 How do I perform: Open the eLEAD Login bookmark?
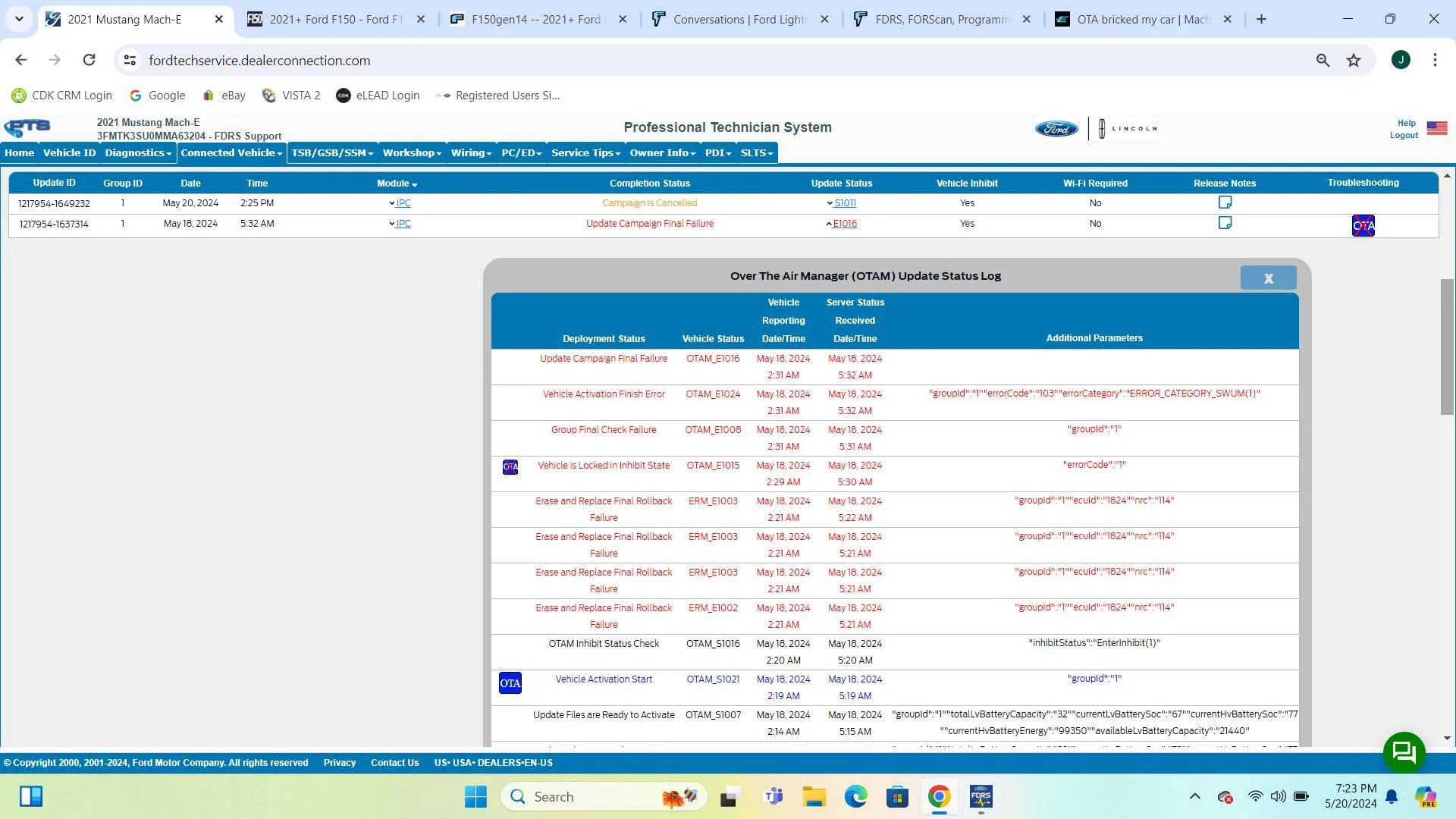378,96
